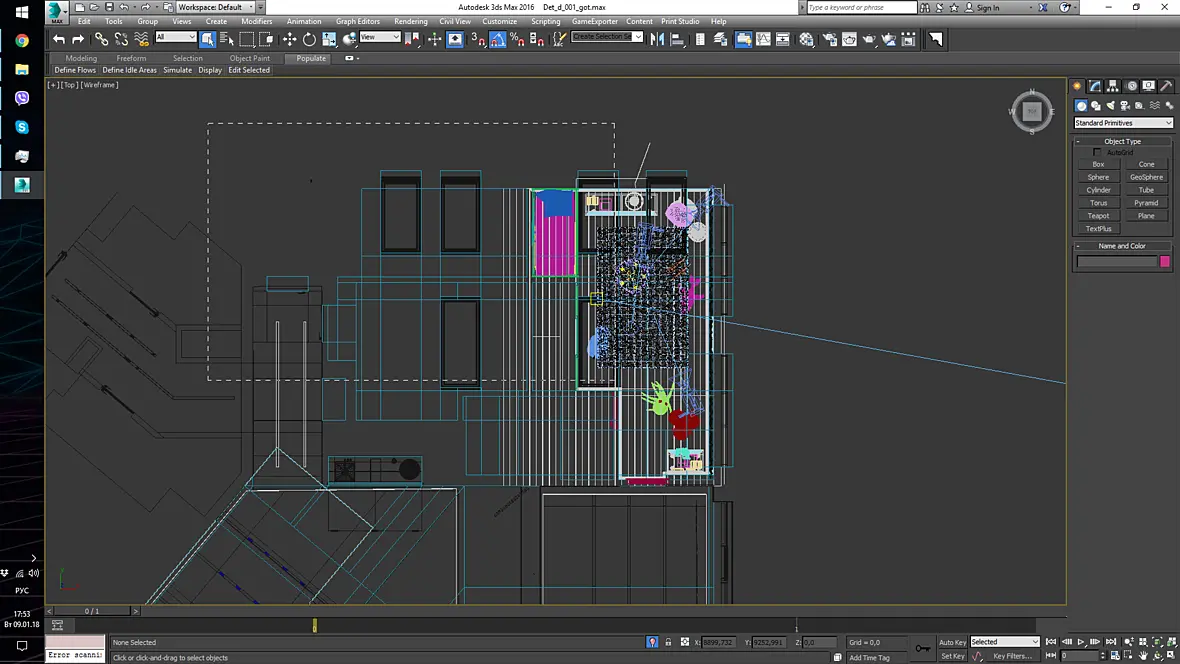Open the Utilities panel hammer icon
The image size is (1180, 664).
(1166, 86)
